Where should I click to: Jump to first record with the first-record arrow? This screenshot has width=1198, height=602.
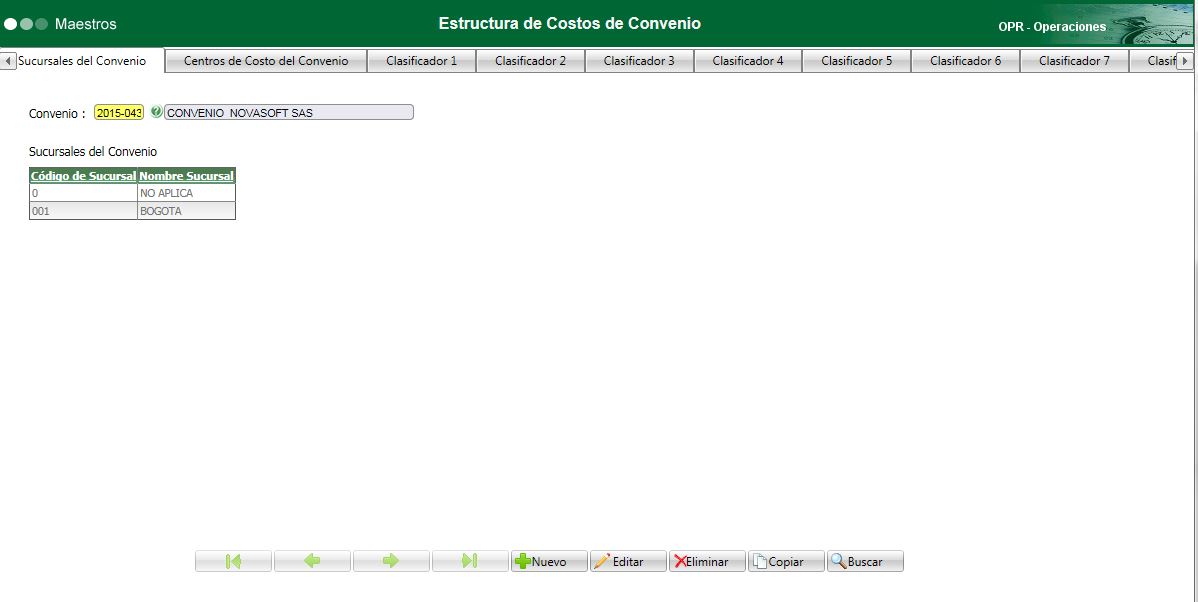[x=232, y=561]
